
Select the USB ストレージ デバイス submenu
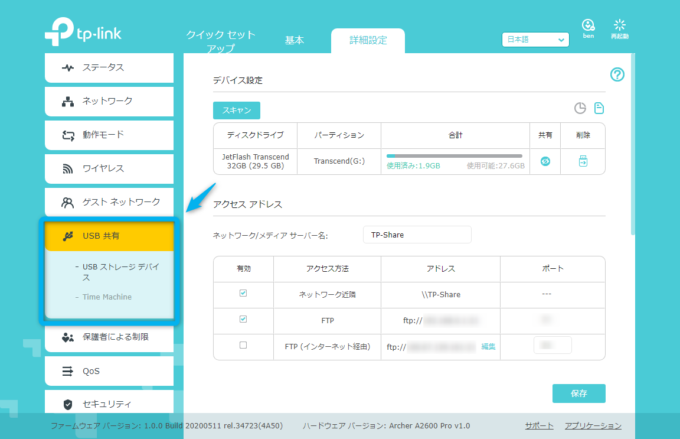tap(121, 272)
